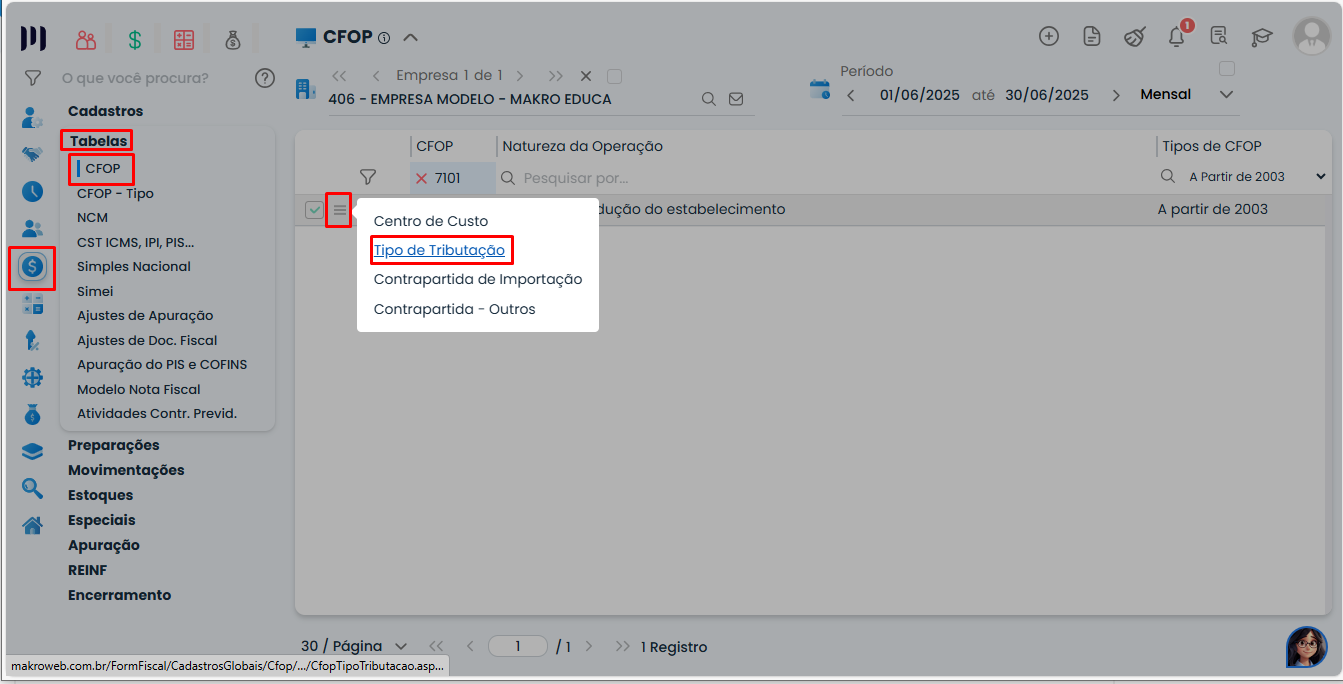
Task: Open the stacked layers sidebar module
Action: pos(32,451)
